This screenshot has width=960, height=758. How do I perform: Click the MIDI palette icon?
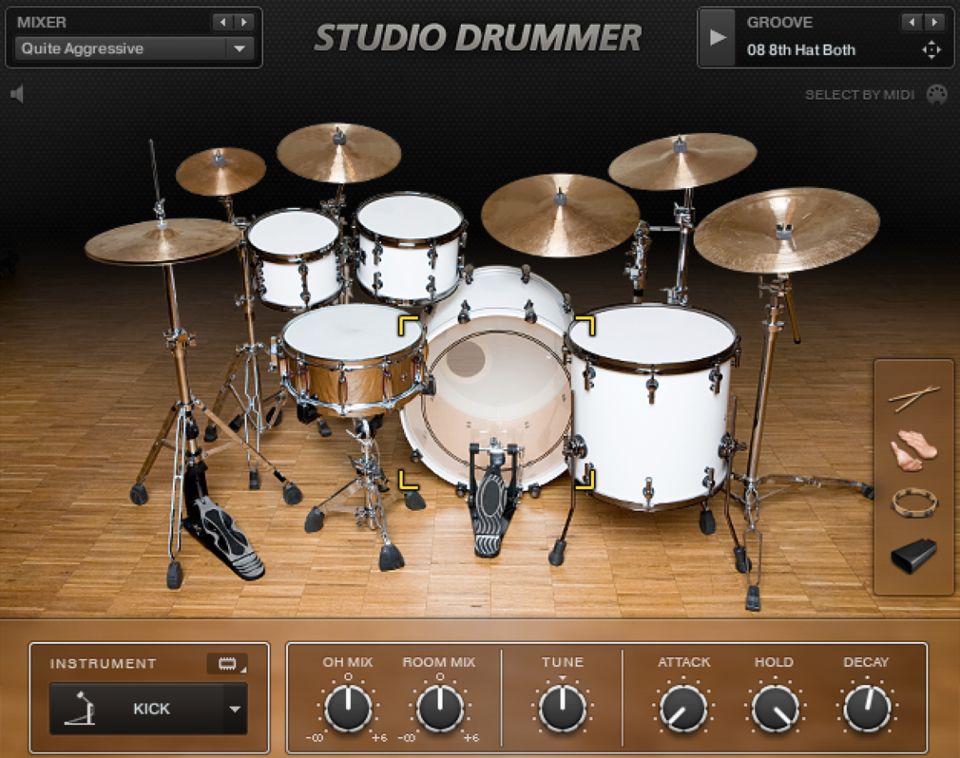point(936,95)
